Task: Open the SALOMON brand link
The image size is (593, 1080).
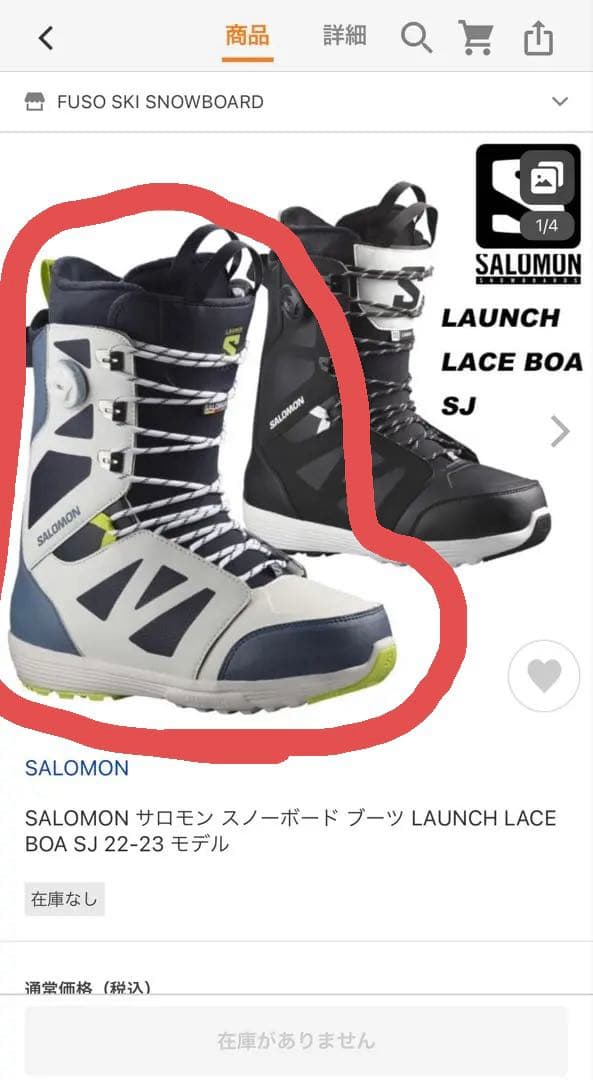Action: coord(76,768)
